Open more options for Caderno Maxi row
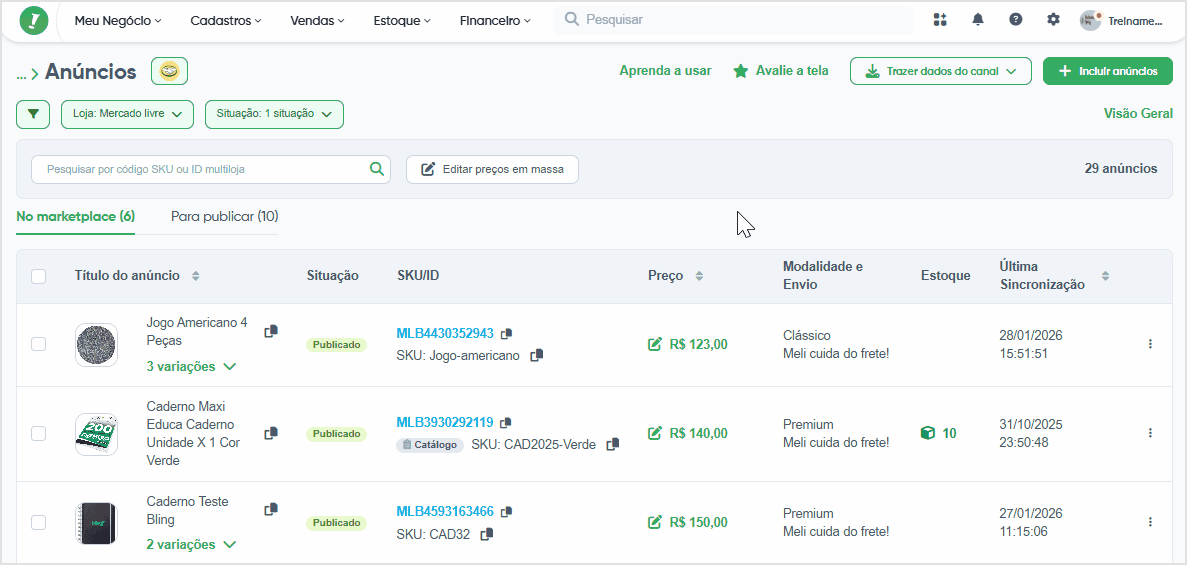Viewport: 1187px width, 565px height. tap(1150, 432)
